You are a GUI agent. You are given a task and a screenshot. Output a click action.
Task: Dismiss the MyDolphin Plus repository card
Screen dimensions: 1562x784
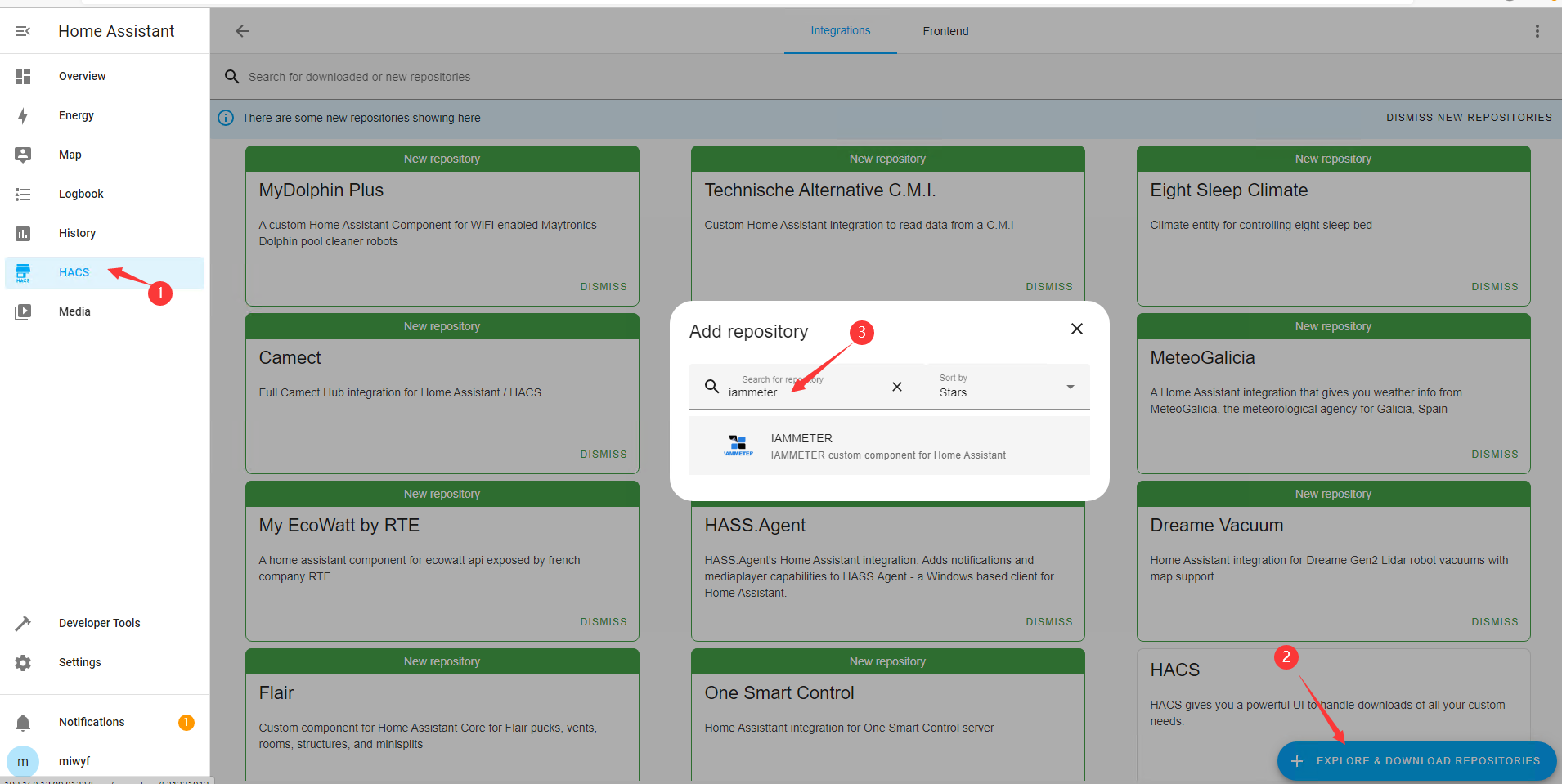point(604,287)
